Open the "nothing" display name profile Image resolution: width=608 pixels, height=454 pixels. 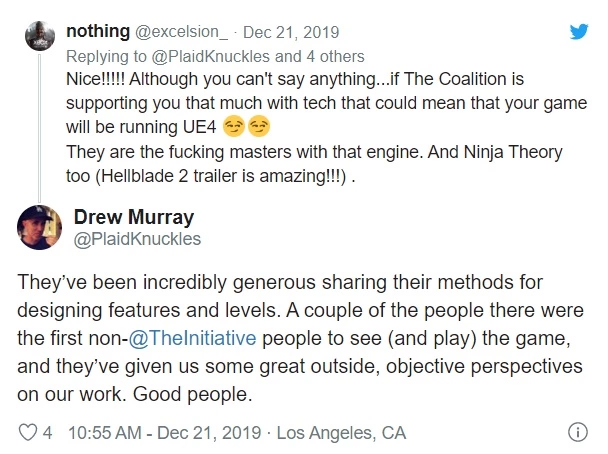click(97, 33)
